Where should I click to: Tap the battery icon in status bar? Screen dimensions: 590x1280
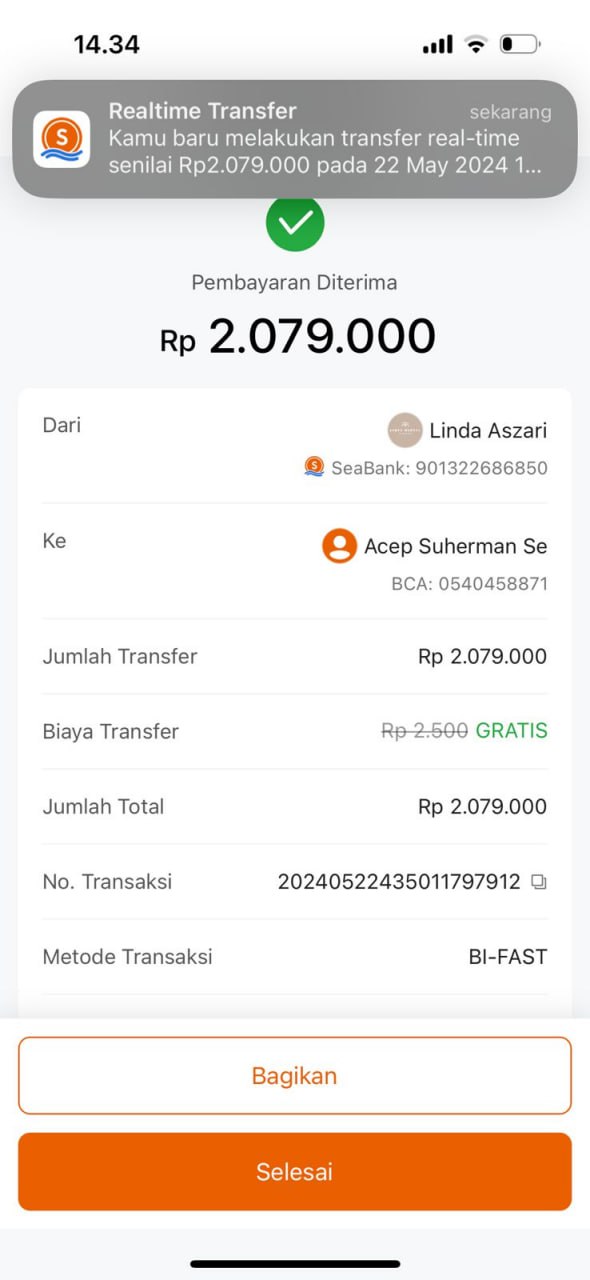pos(520,44)
